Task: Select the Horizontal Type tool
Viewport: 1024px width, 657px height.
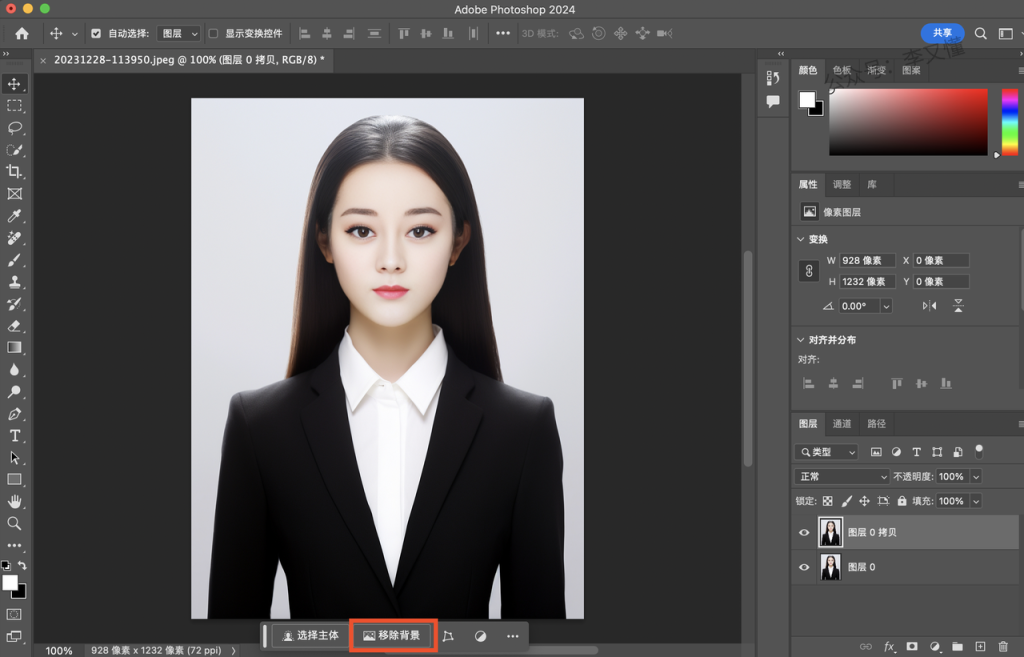Action: pyautogui.click(x=15, y=436)
